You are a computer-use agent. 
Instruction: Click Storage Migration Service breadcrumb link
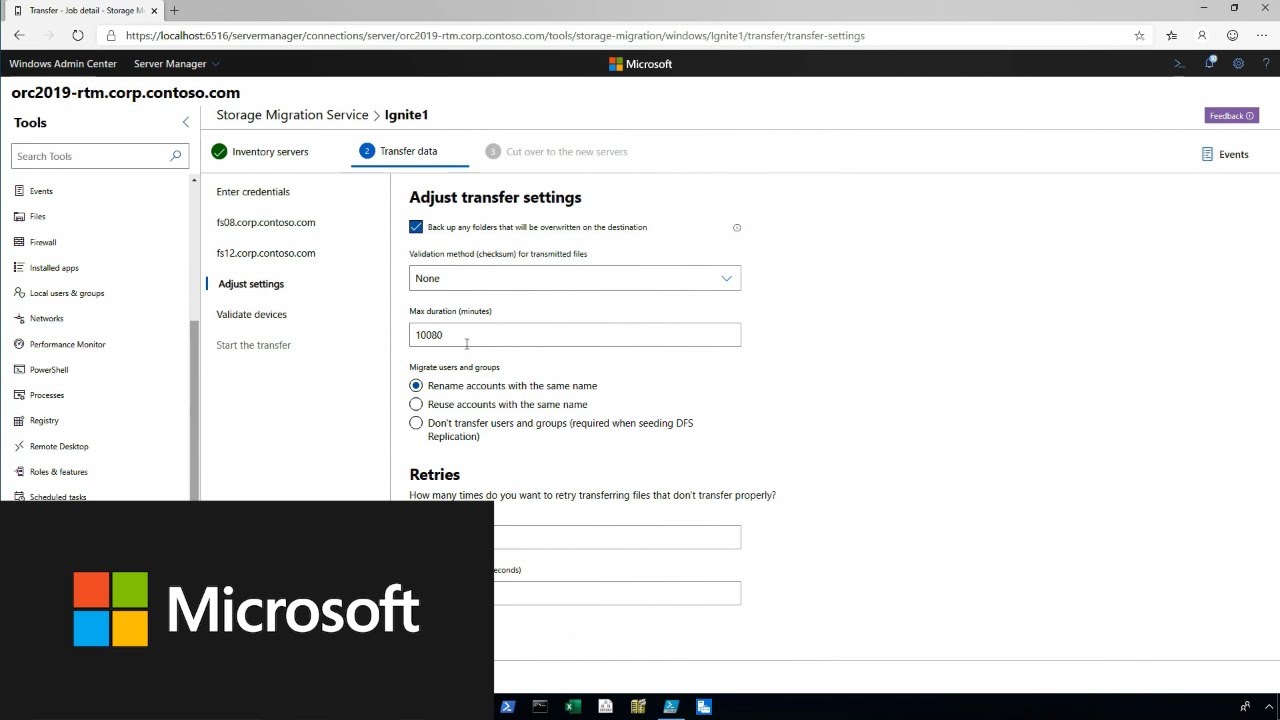point(292,115)
